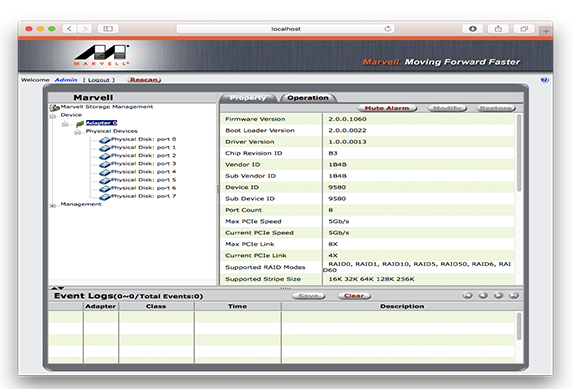Click the Driver Version value 1.0.0.0013
Viewport: 572px width, 389px height.
pos(347,142)
